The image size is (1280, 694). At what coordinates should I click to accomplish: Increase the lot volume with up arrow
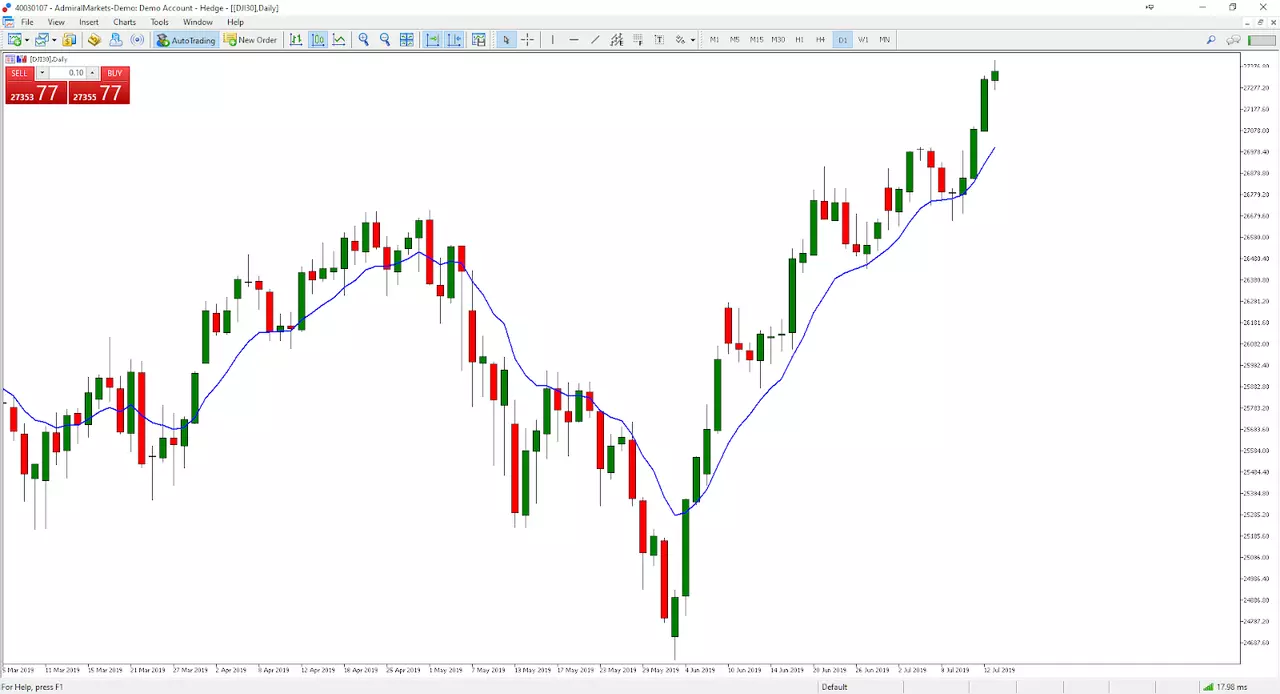pos(92,73)
